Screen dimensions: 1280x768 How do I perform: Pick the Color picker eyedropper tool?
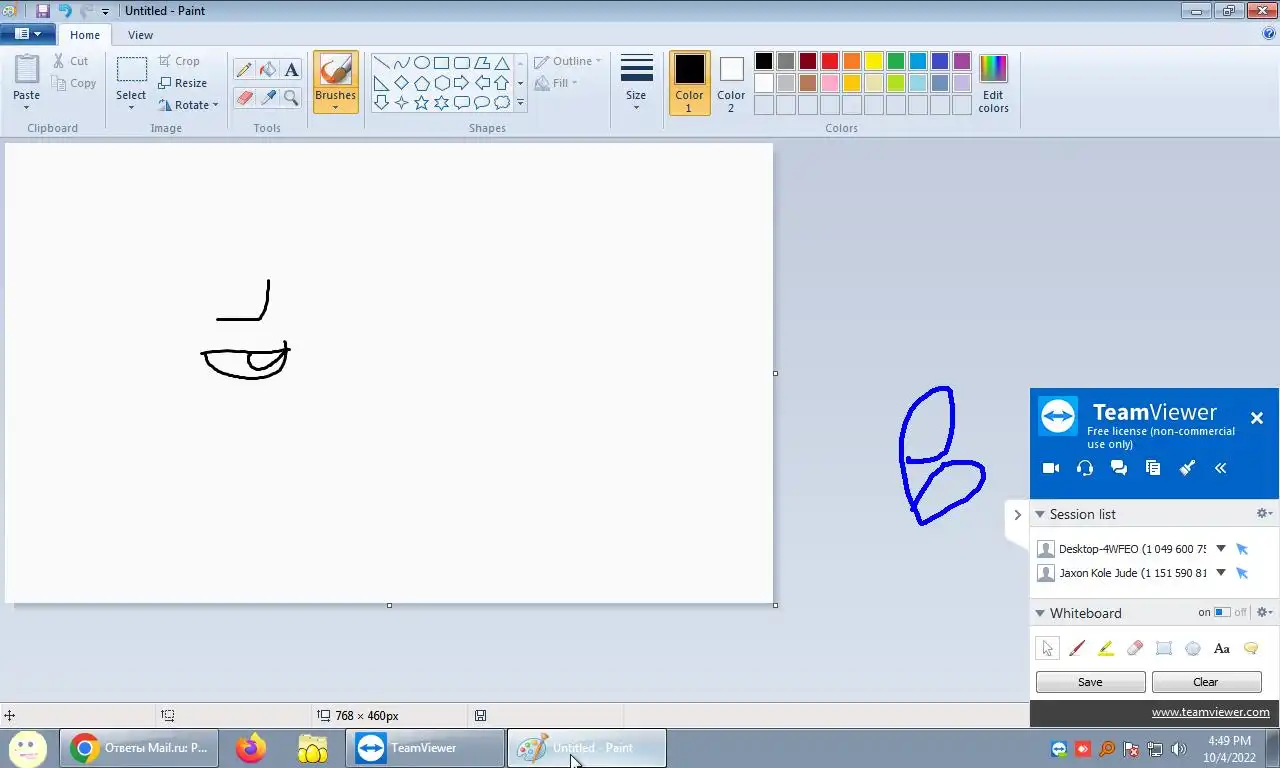point(267,97)
